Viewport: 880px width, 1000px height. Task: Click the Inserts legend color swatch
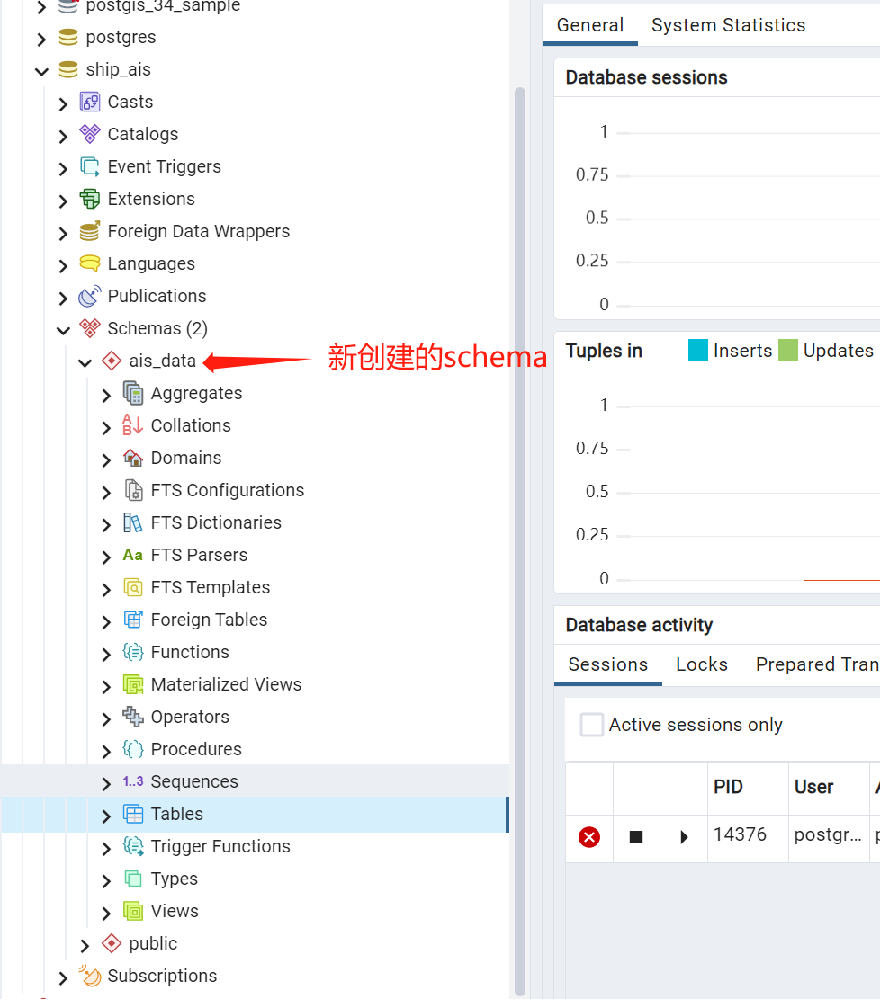(698, 350)
